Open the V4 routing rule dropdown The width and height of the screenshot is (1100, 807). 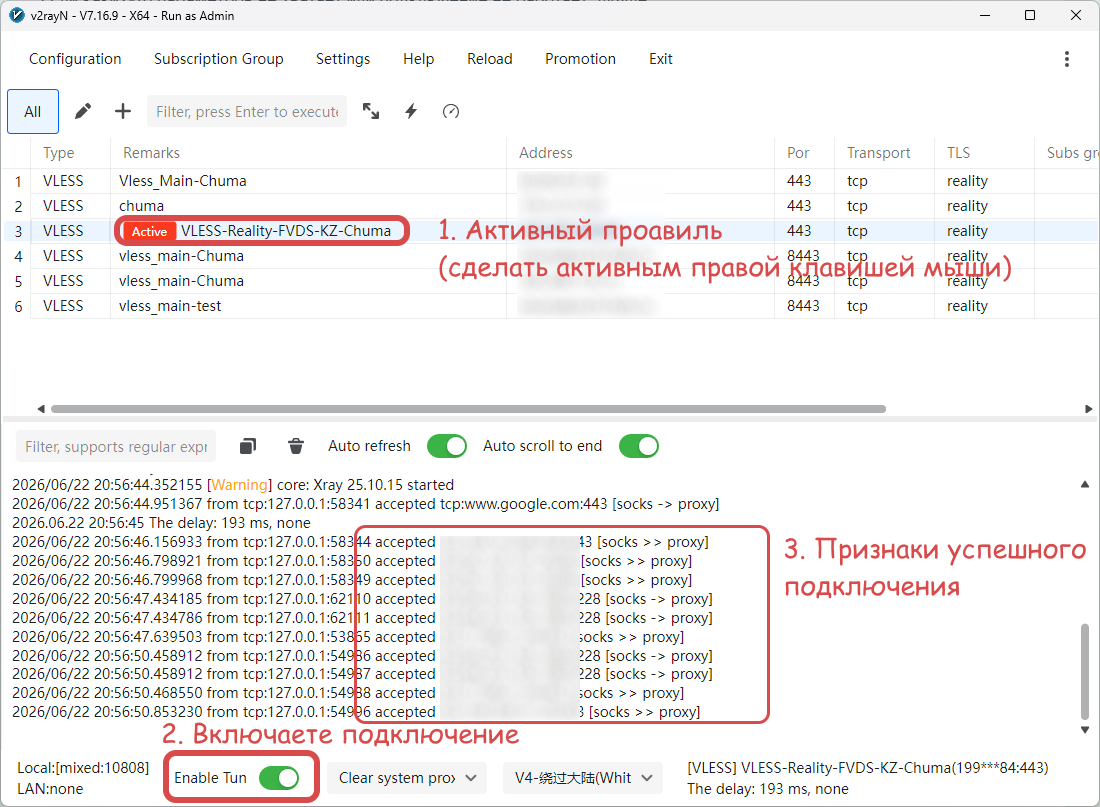pos(583,778)
